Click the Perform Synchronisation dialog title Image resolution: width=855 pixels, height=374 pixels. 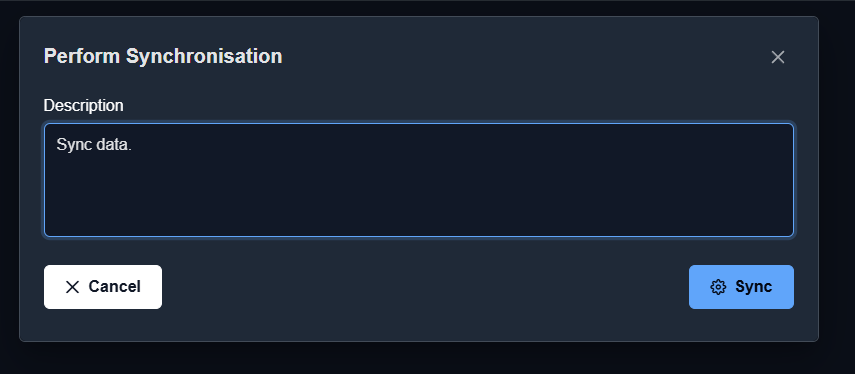[x=163, y=56]
